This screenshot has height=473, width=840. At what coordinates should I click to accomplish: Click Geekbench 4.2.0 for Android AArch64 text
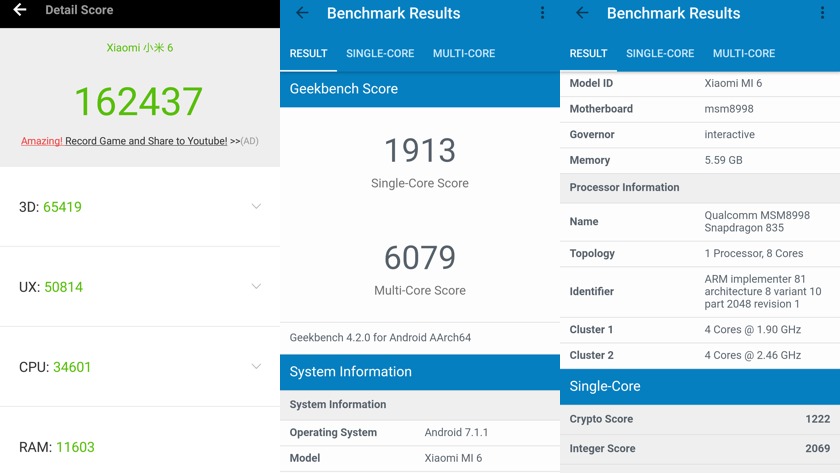point(380,337)
